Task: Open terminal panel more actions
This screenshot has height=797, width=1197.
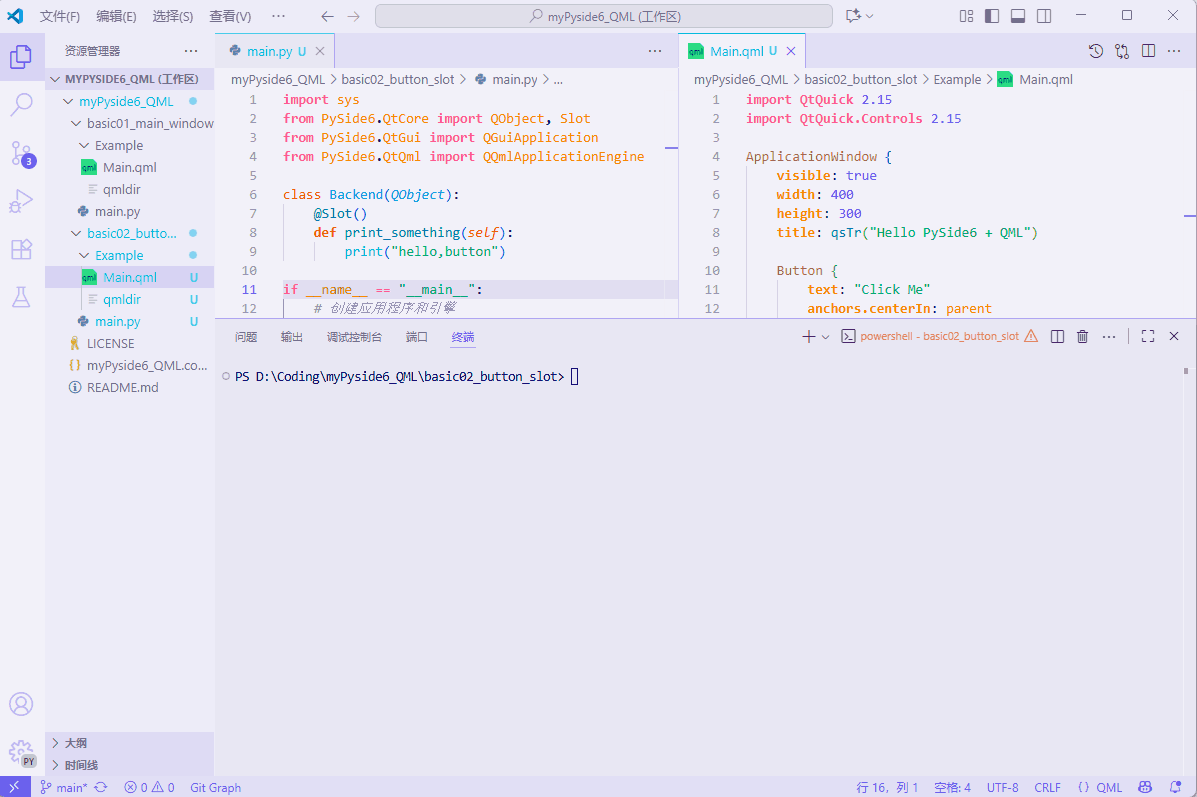Action: pyautogui.click(x=1109, y=337)
